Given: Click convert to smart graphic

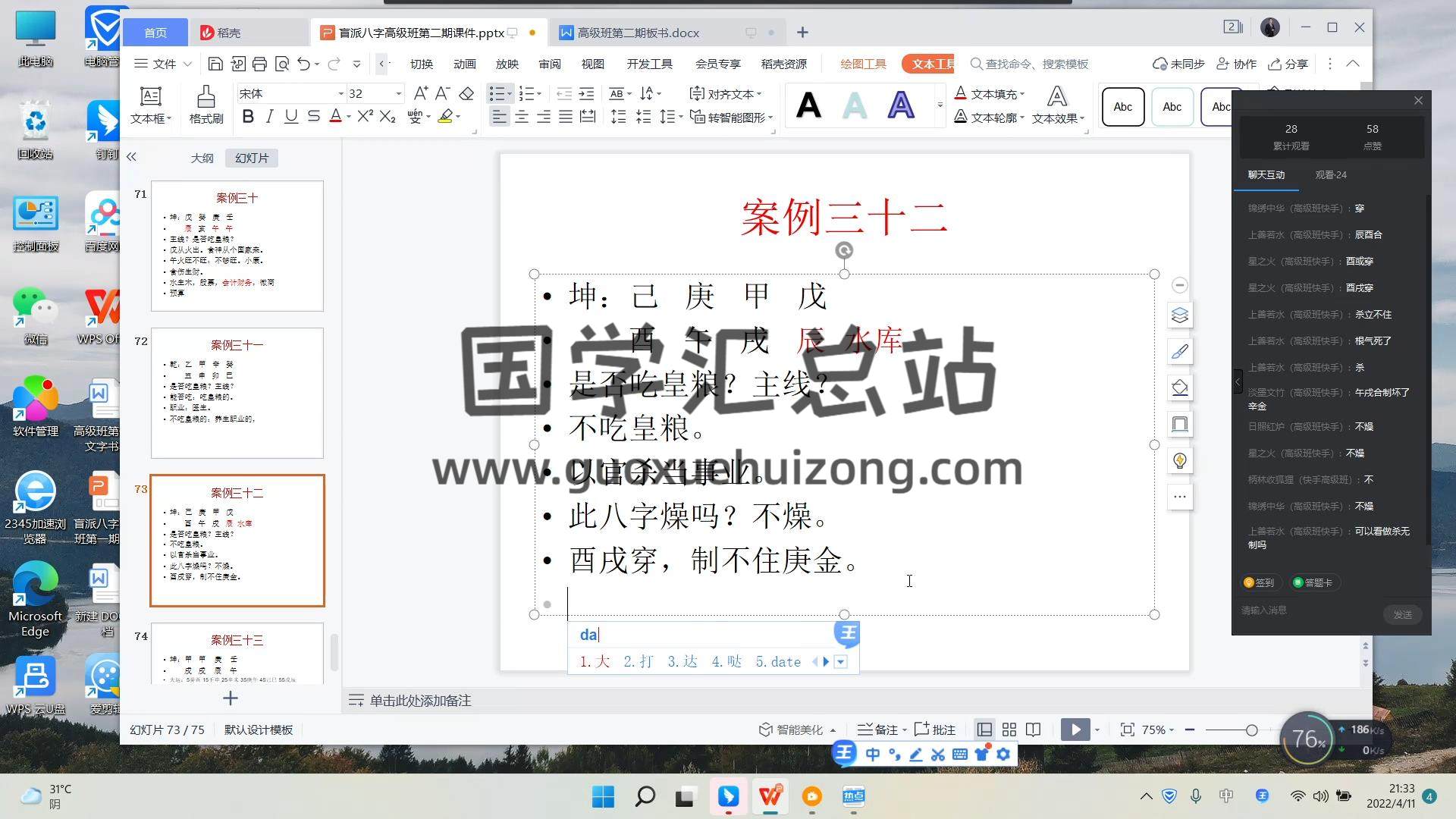Looking at the screenshot, I should 732,117.
